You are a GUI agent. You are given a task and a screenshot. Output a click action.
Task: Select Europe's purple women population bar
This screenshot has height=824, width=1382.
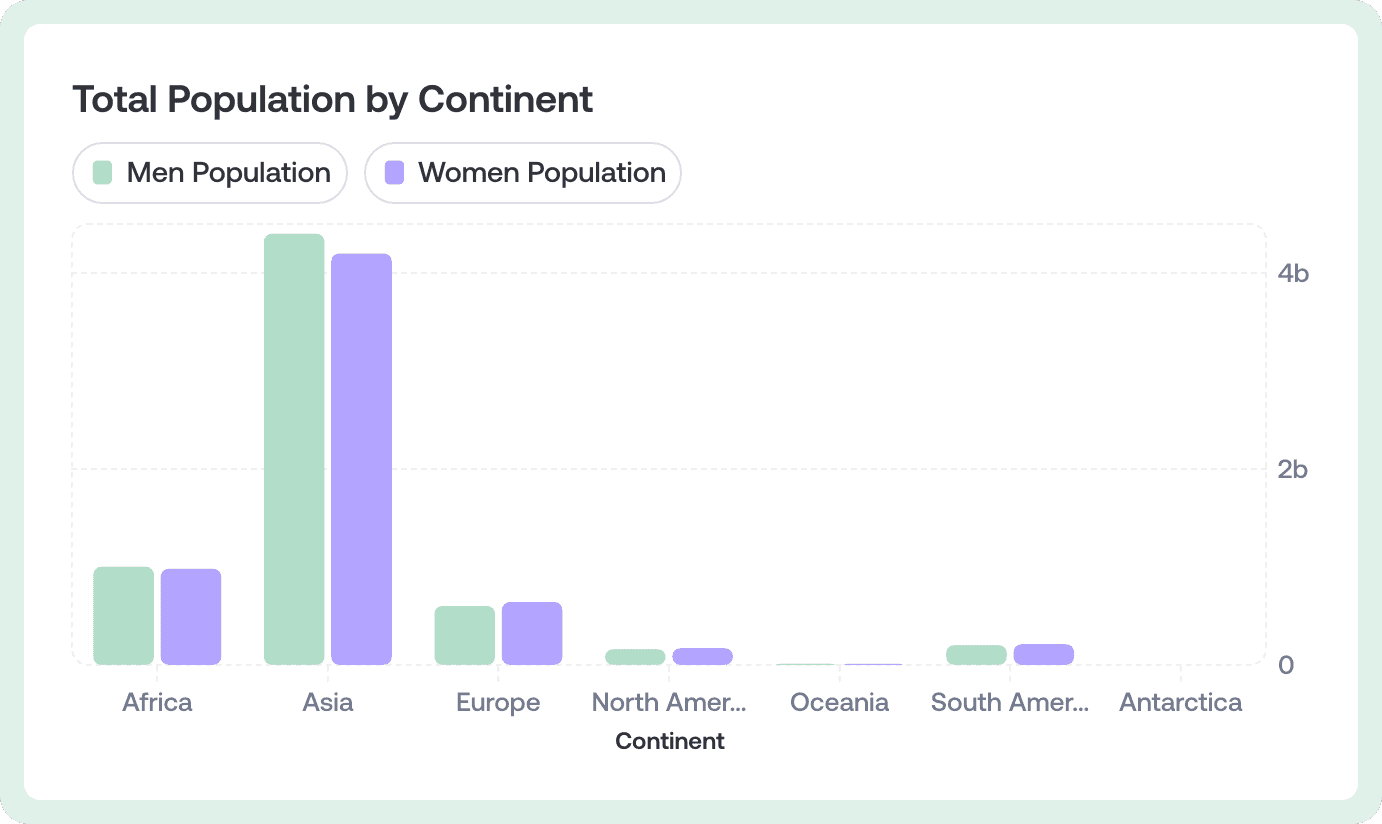coord(532,633)
